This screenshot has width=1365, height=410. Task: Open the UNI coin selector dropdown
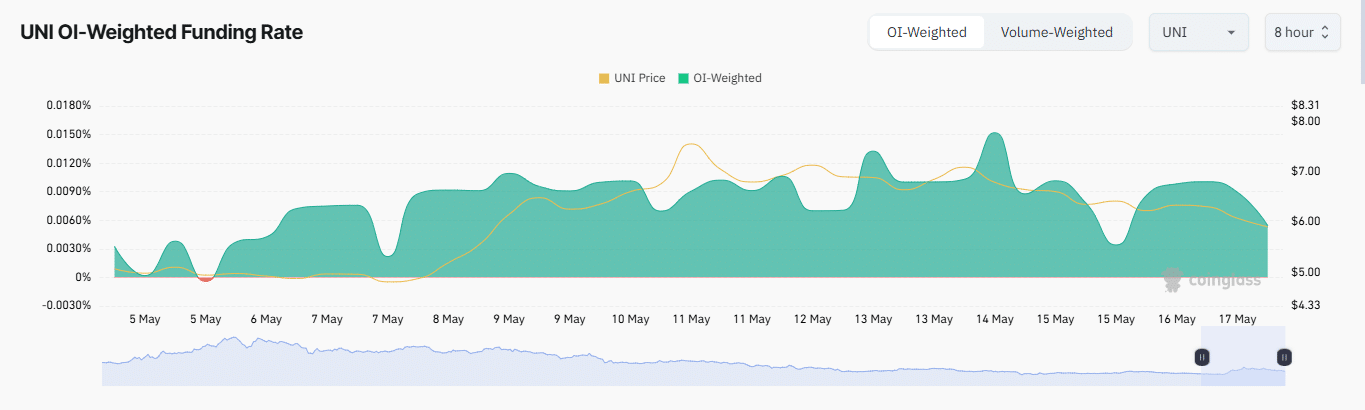(1198, 32)
